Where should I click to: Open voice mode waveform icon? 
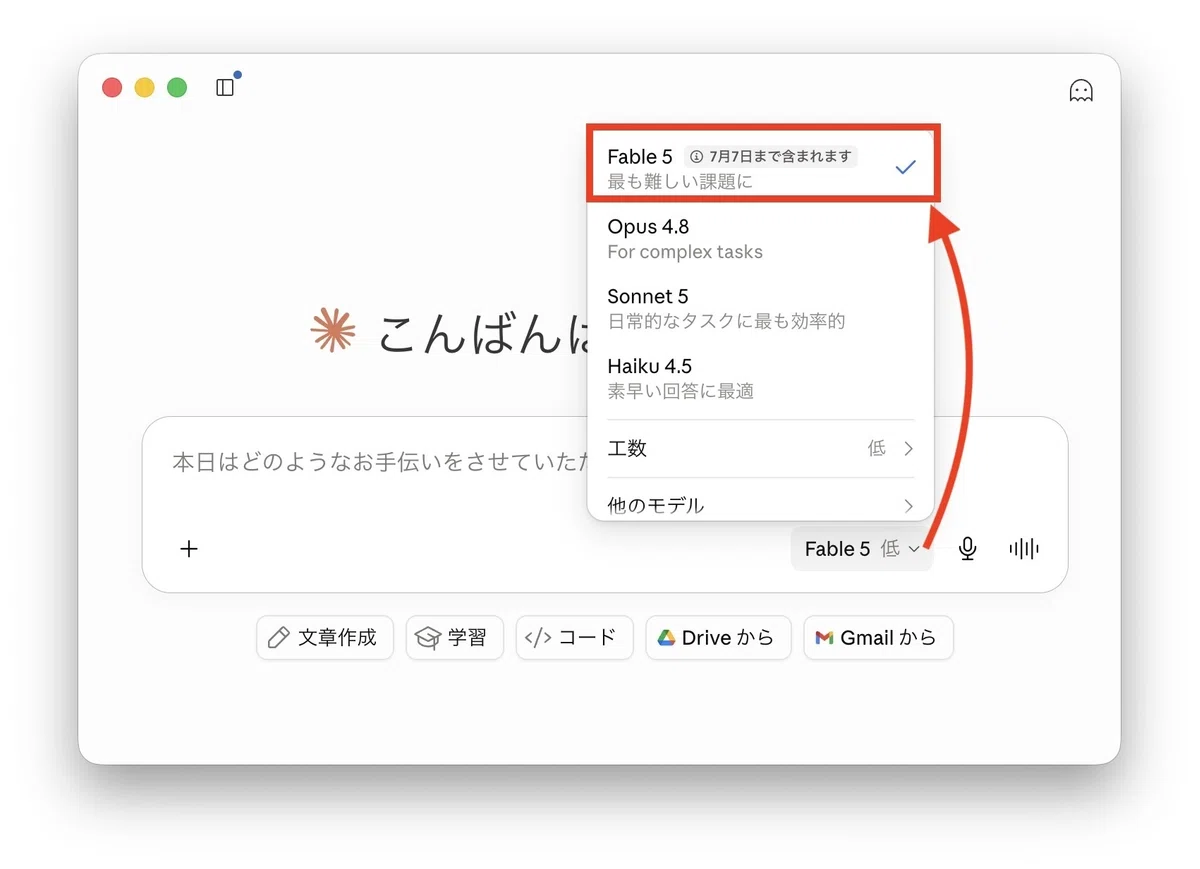(x=1024, y=548)
